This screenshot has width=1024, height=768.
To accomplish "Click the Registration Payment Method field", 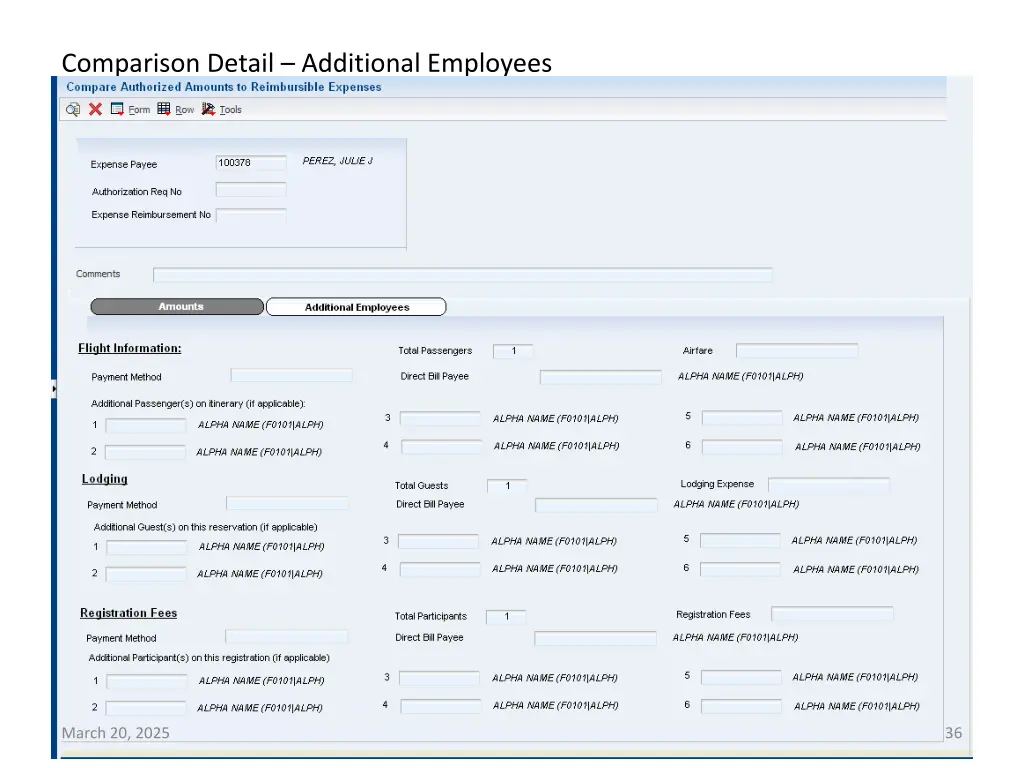I will click(286, 636).
